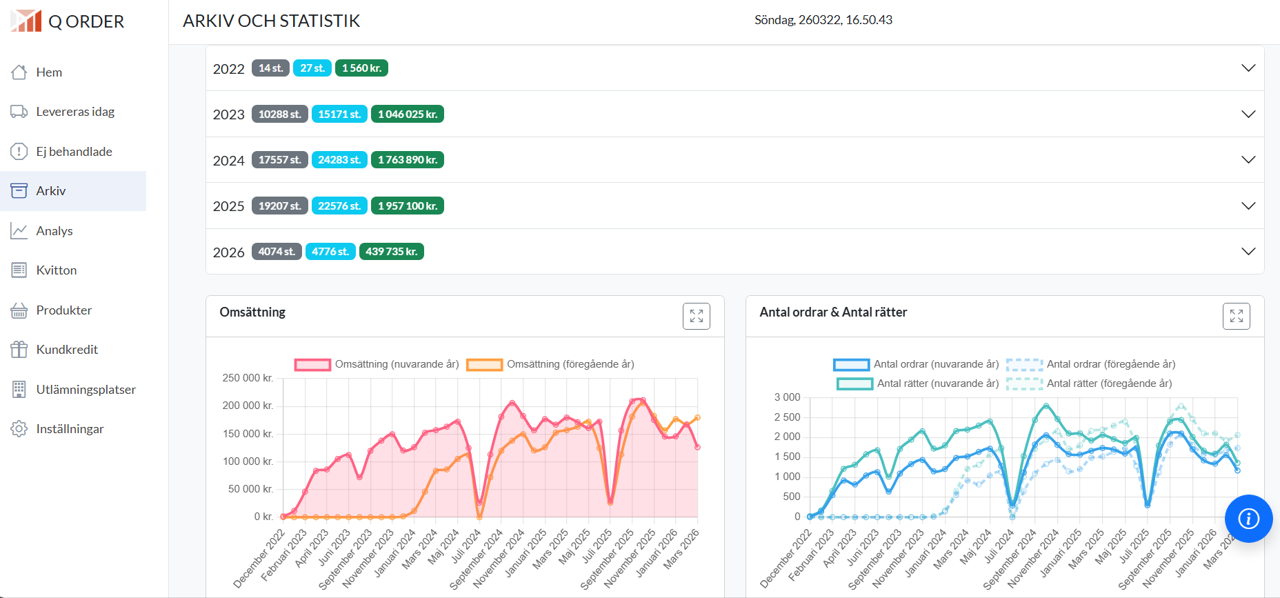Viewport: 1280px width, 598px height.
Task: Click the Q ORDER logo icon
Action: tap(26, 20)
